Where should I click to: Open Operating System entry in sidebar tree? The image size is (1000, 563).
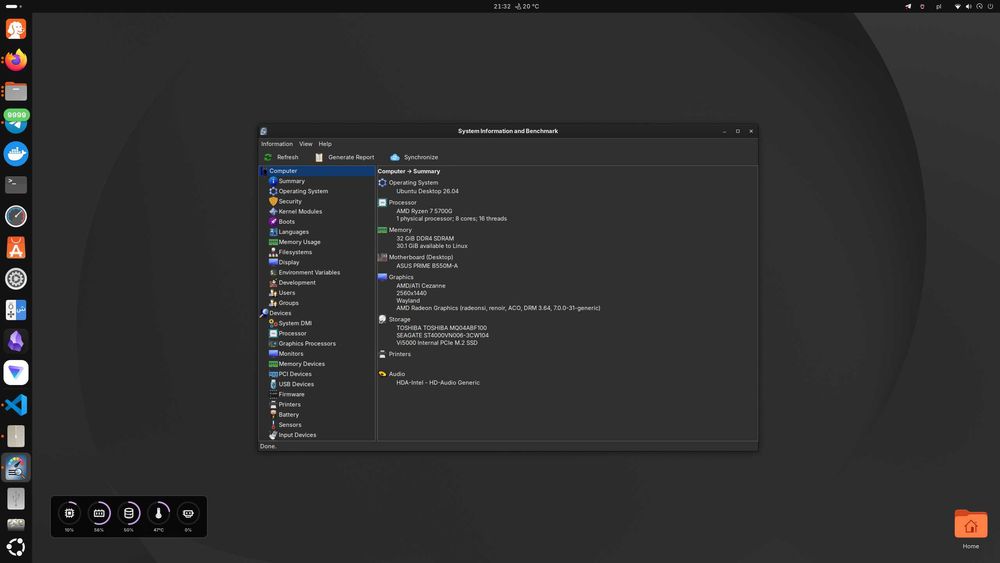(x=303, y=191)
